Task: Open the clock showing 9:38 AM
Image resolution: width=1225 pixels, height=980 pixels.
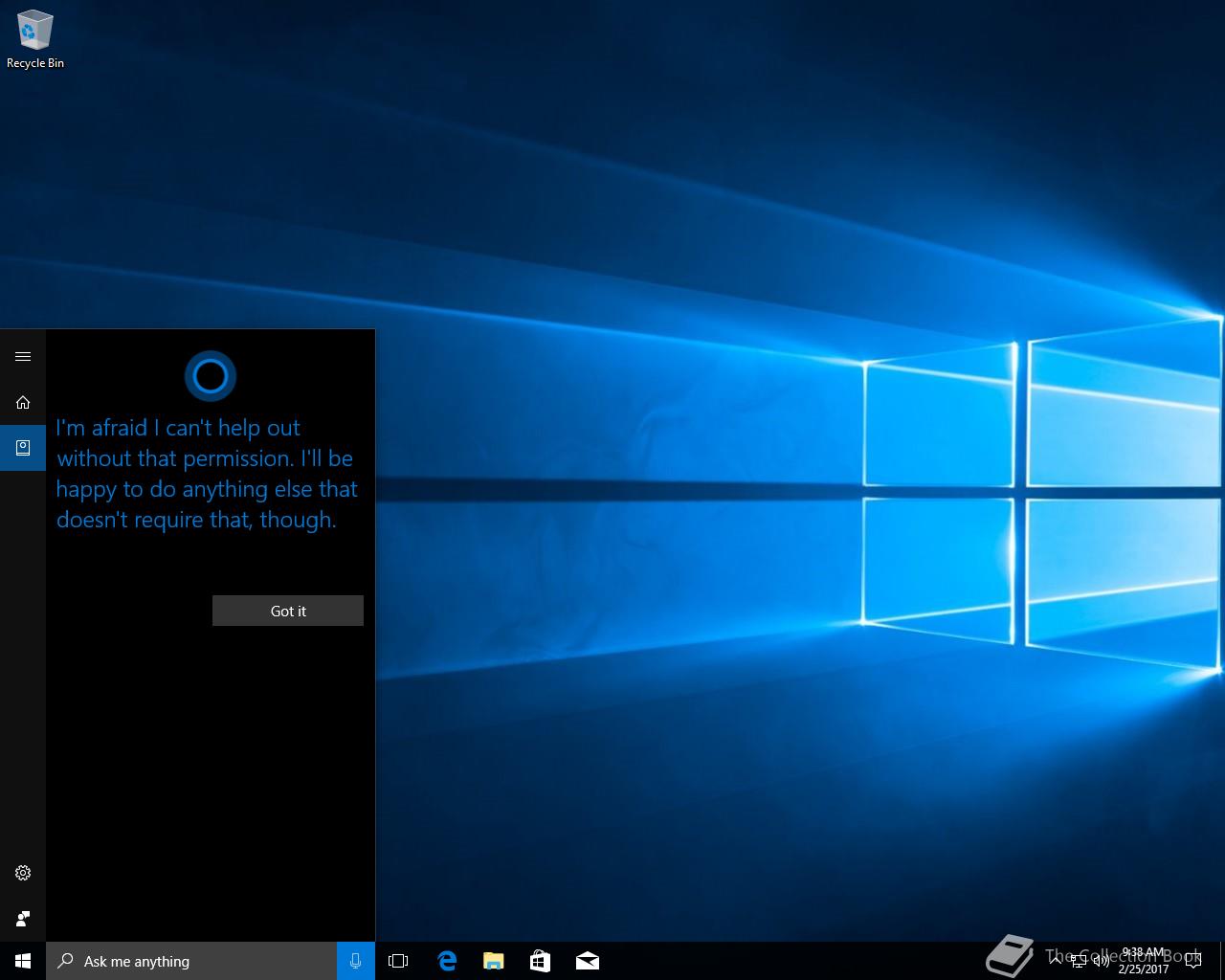Action: pos(1144,961)
